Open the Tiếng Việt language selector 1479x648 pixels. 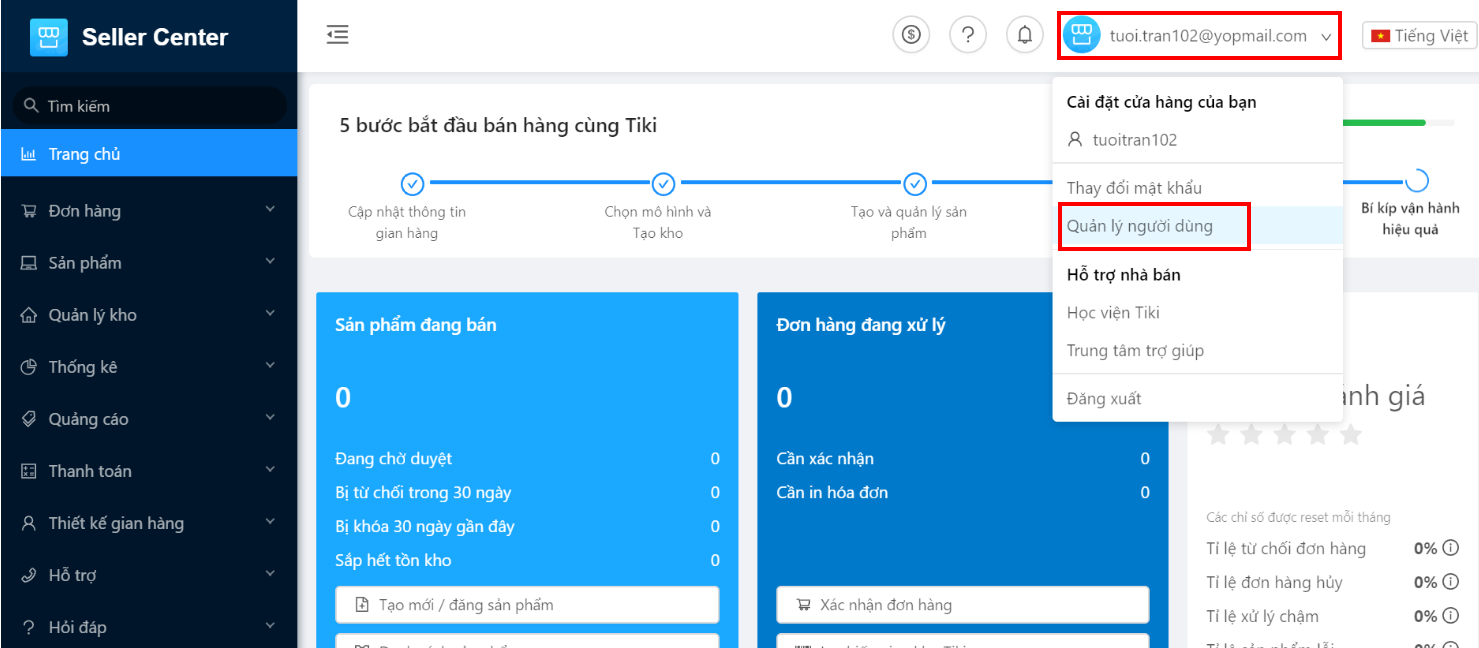point(1419,36)
